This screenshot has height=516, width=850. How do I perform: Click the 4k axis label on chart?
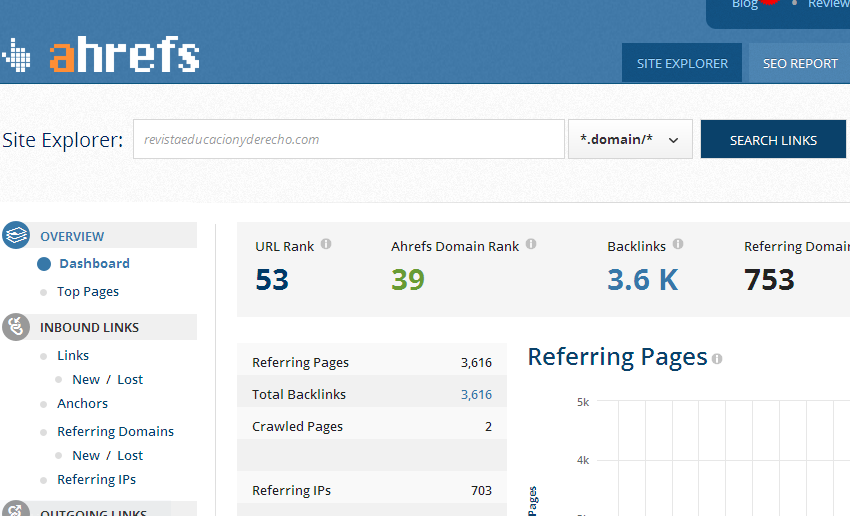click(583, 460)
